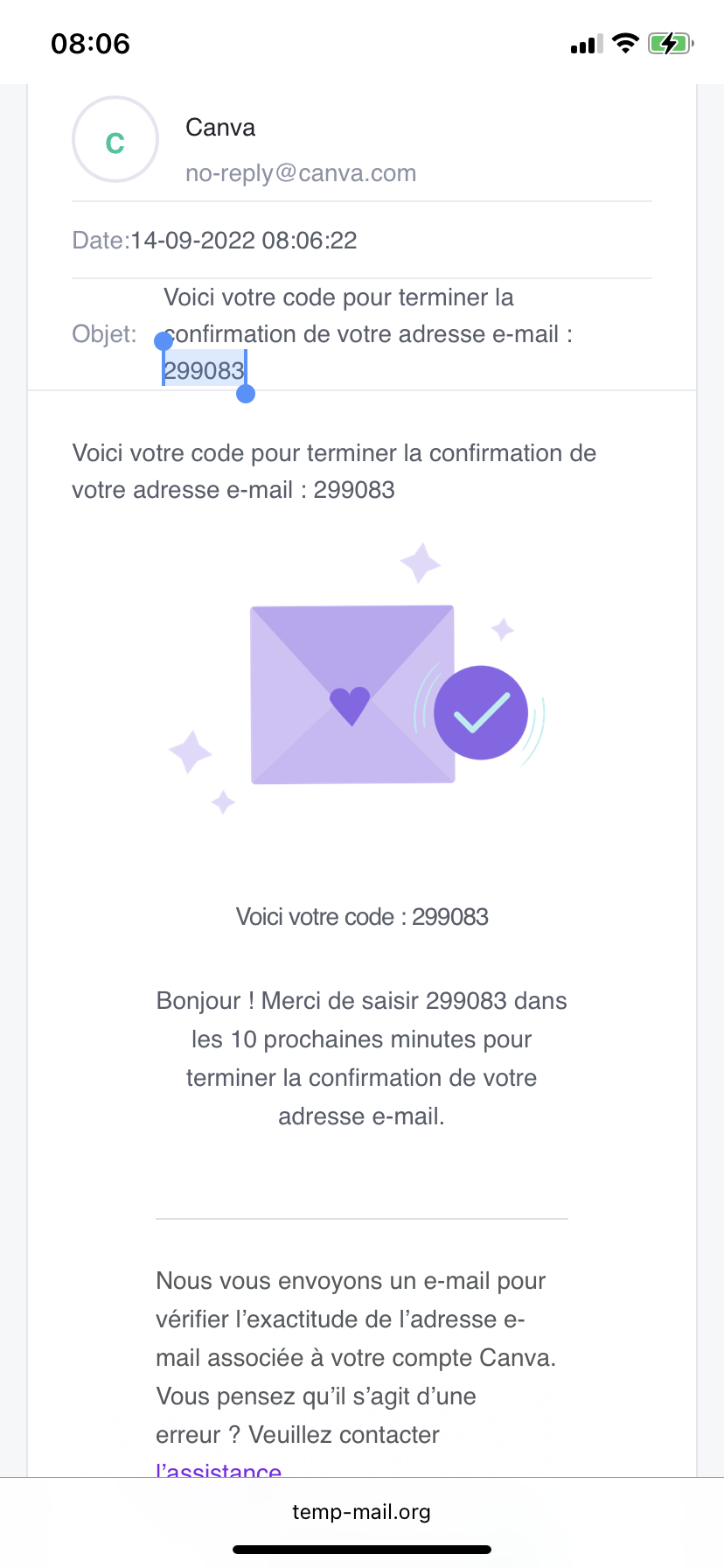The height and width of the screenshot is (1568, 724).
Task: Tap the end text selection handle
Action: [x=246, y=394]
